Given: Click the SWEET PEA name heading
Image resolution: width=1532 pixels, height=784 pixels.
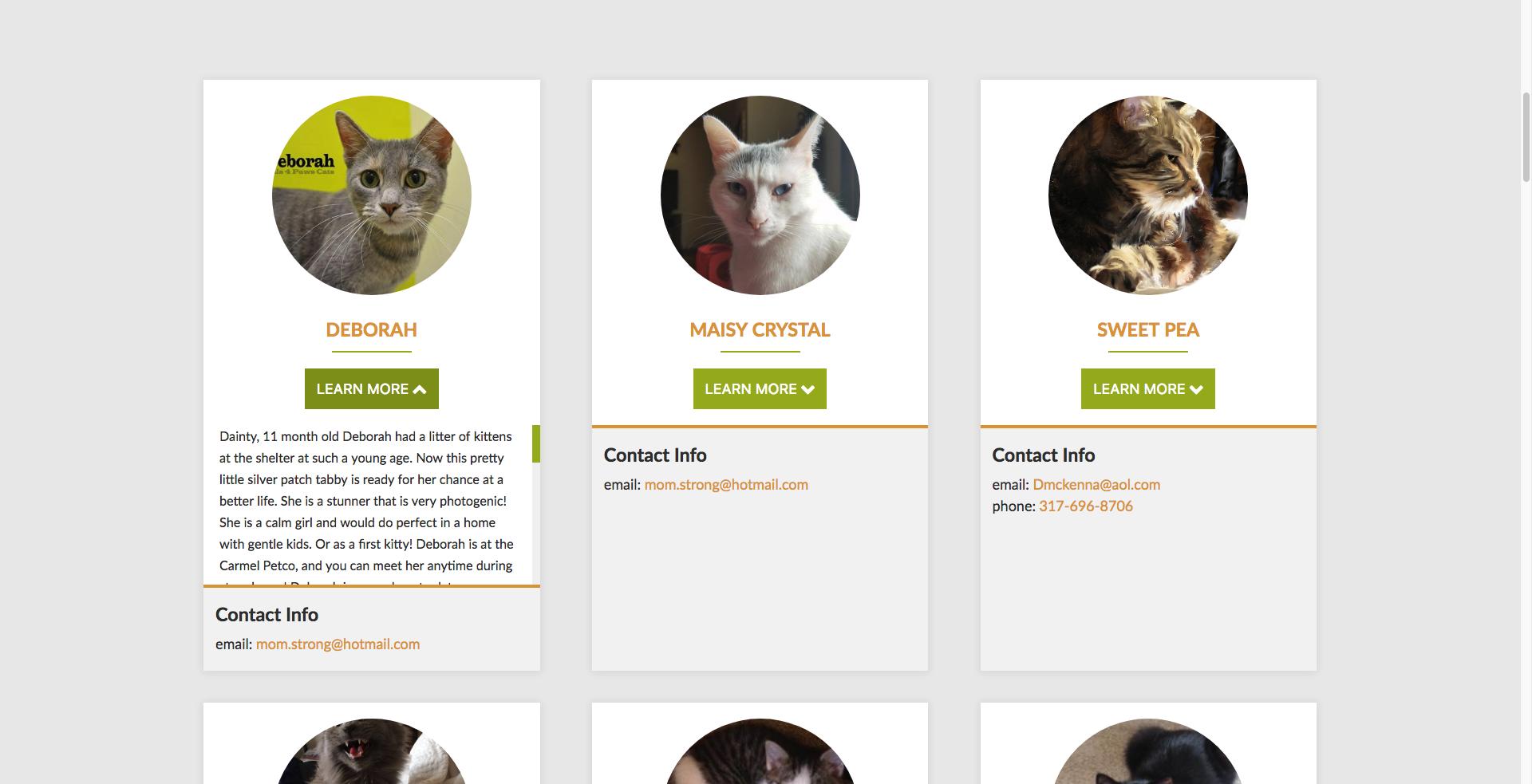Looking at the screenshot, I should click(1147, 329).
